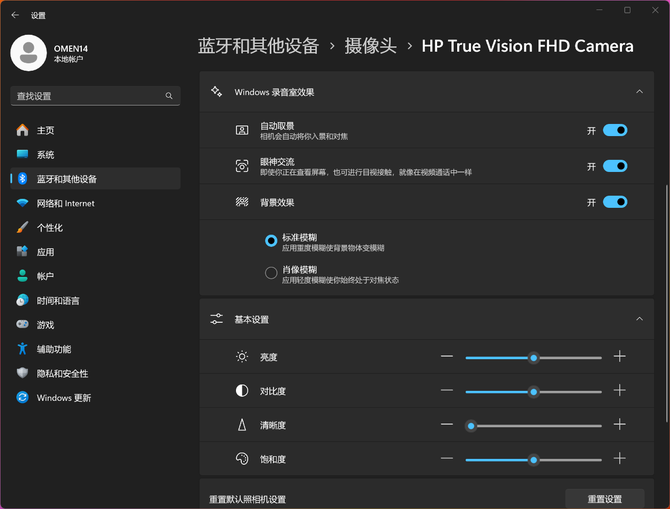Click the 帐户 person icon
This screenshot has height=509, width=670.
click(x=22, y=276)
